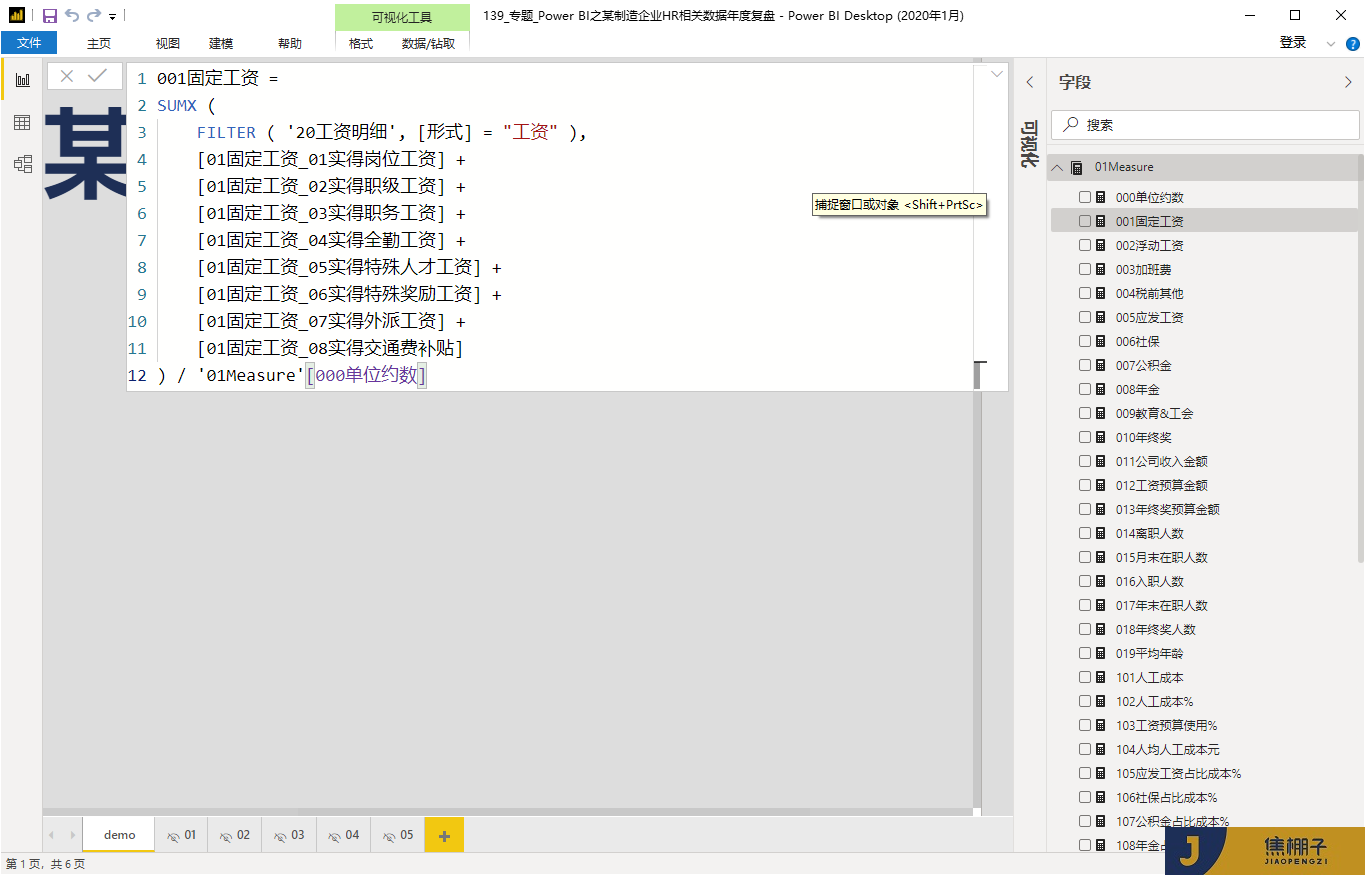Click the Save icon in title bar
The height and width of the screenshot is (875, 1365).
[x=49, y=16]
